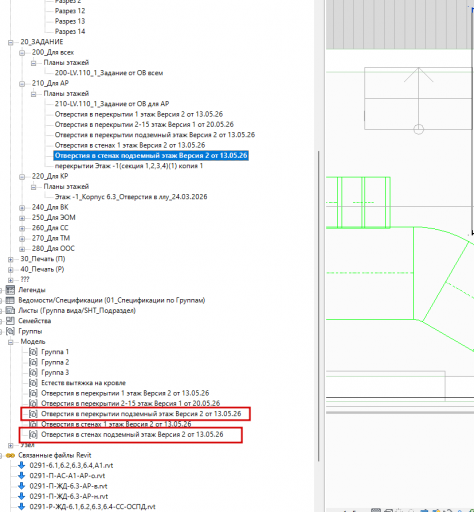Screen dimensions: 474x512
Task: Select the Листы (Группа вида/SHT_Подраздел) row
Action: point(77,311)
